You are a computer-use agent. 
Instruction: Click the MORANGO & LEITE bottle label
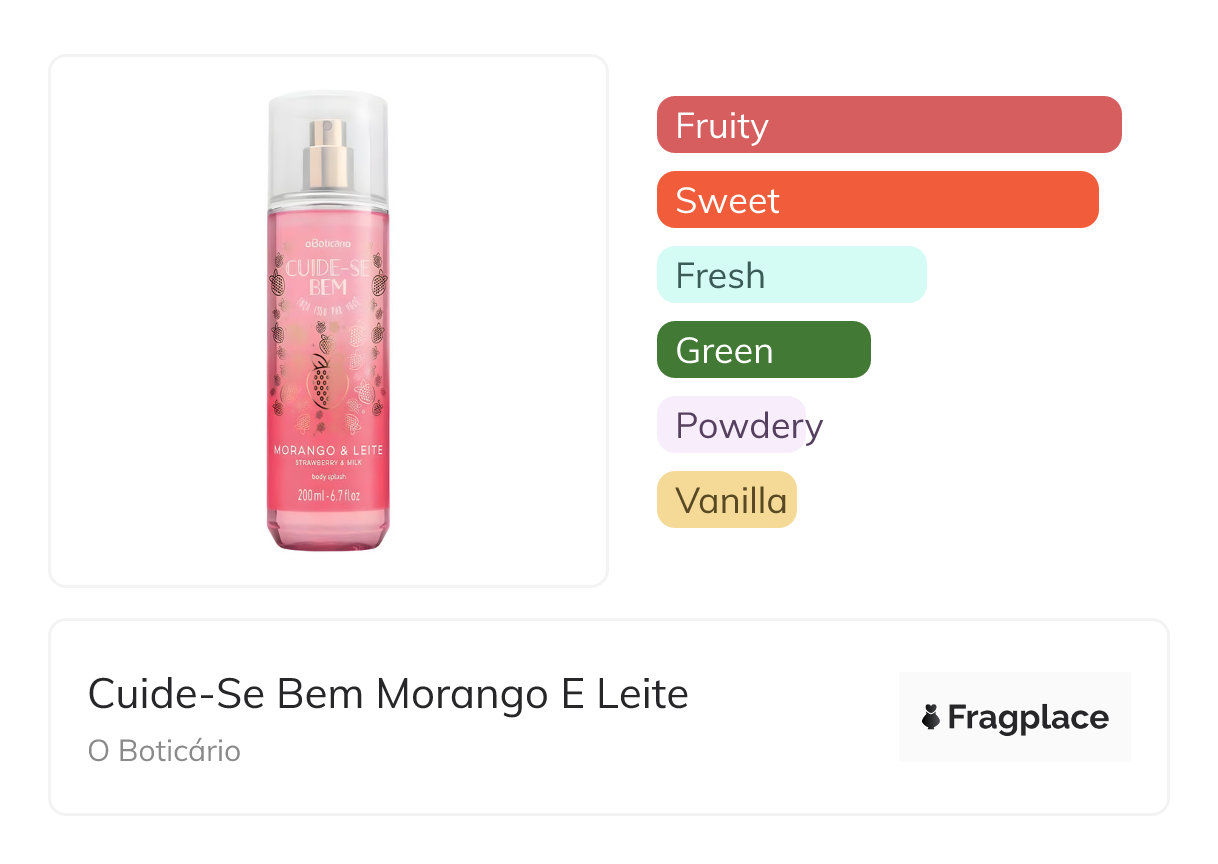point(328,450)
